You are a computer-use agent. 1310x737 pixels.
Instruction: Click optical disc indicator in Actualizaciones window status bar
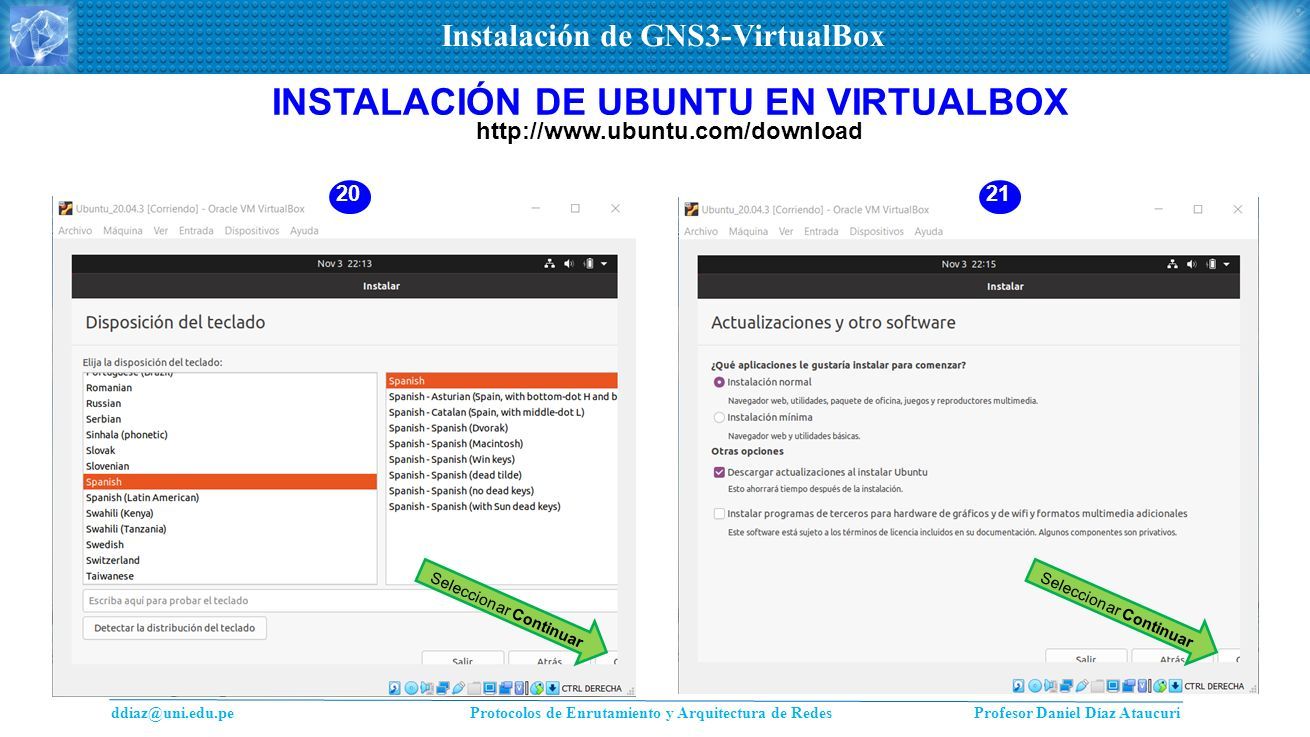[x=1034, y=686]
